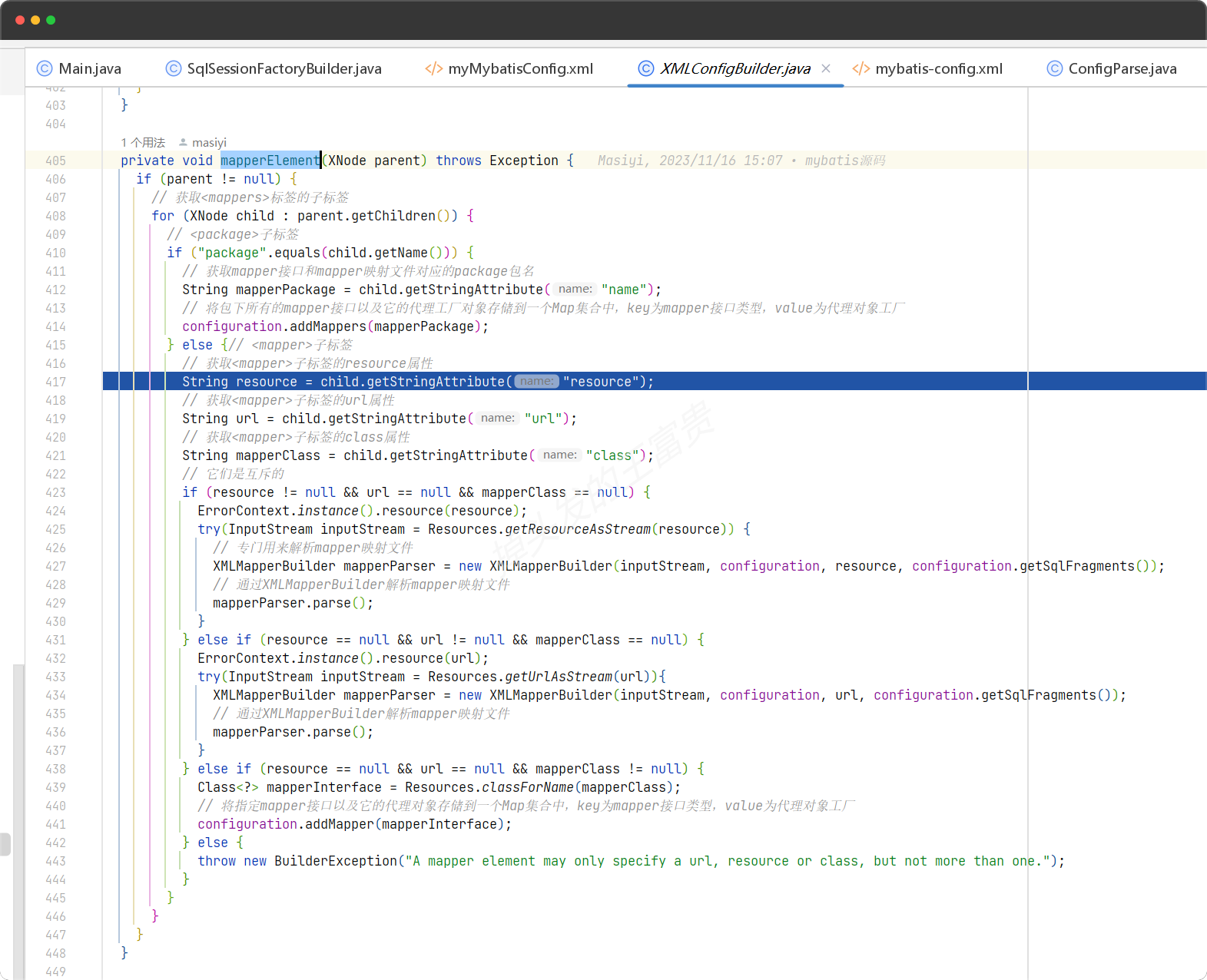Image resolution: width=1207 pixels, height=980 pixels.
Task: Click classForName on line 439
Action: coord(528,787)
